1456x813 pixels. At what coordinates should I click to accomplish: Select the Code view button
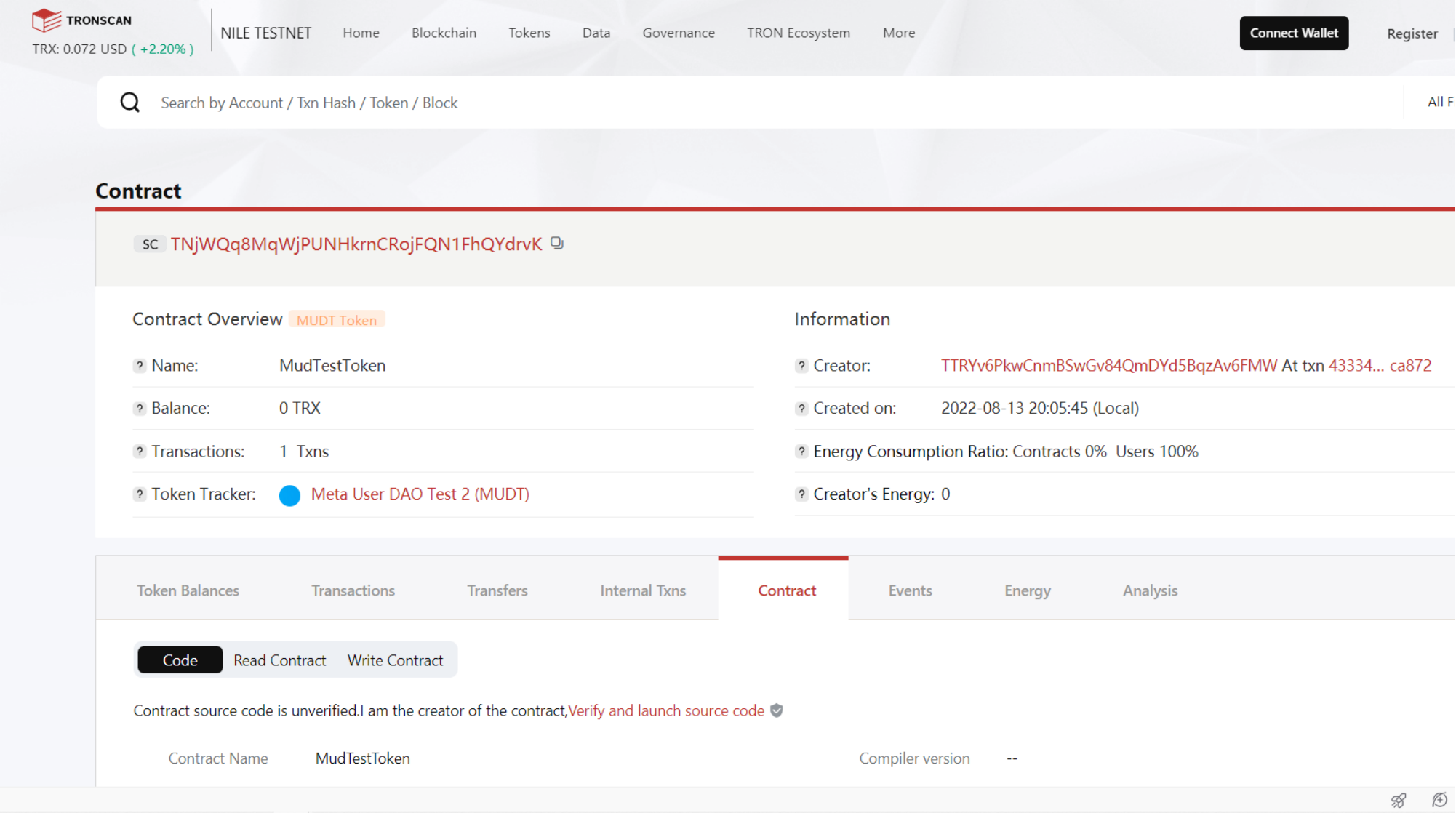180,660
